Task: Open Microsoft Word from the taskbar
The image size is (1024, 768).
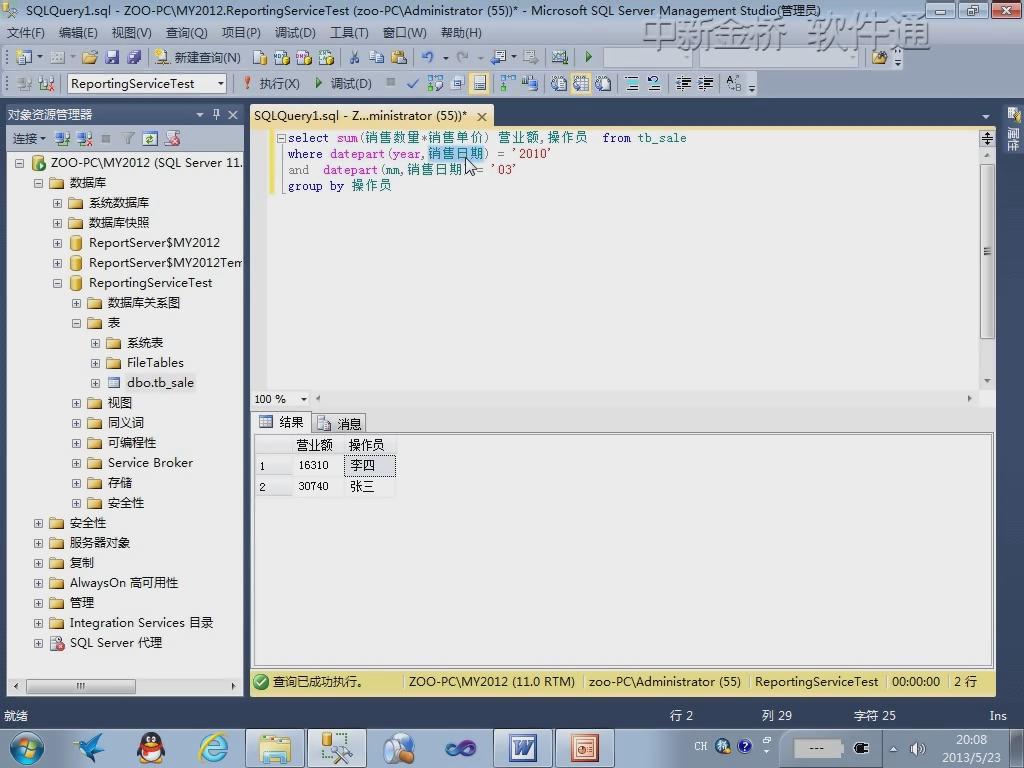Action: click(x=524, y=748)
